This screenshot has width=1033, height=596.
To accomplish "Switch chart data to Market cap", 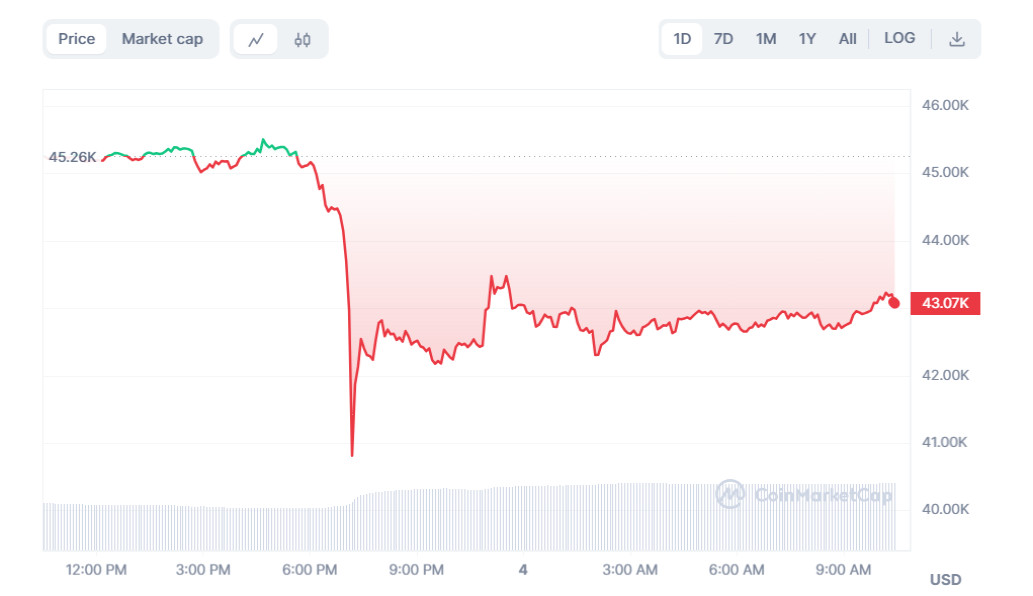I will (162, 38).
